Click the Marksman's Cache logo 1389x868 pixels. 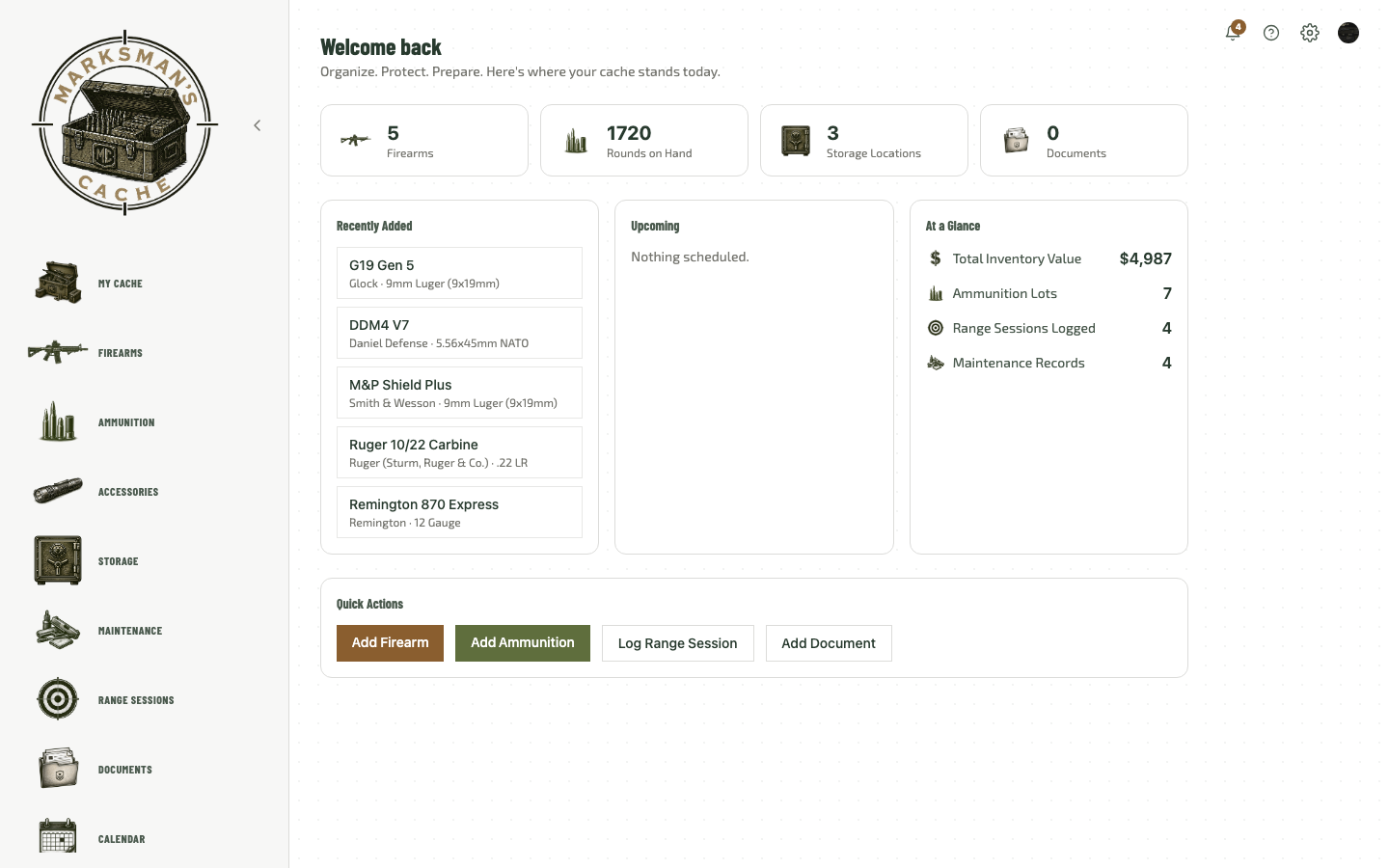[124, 123]
